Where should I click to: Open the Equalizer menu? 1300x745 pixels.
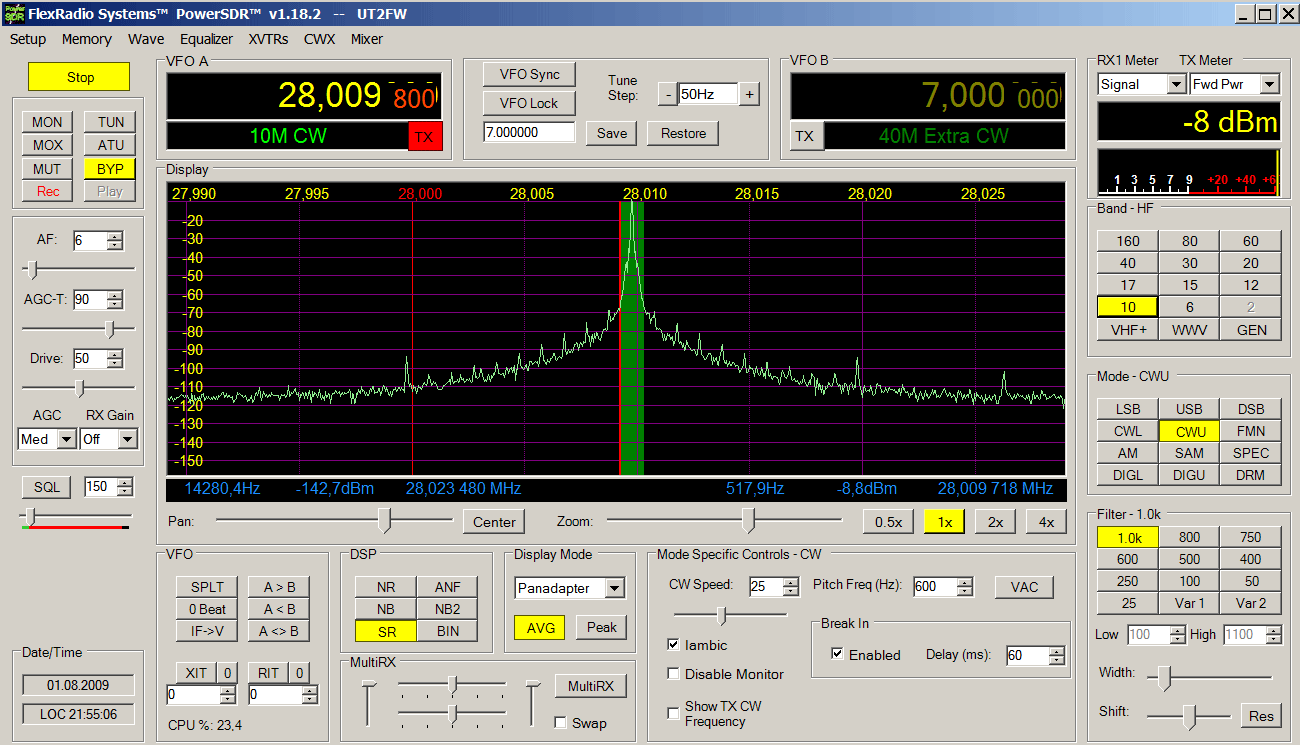point(206,39)
